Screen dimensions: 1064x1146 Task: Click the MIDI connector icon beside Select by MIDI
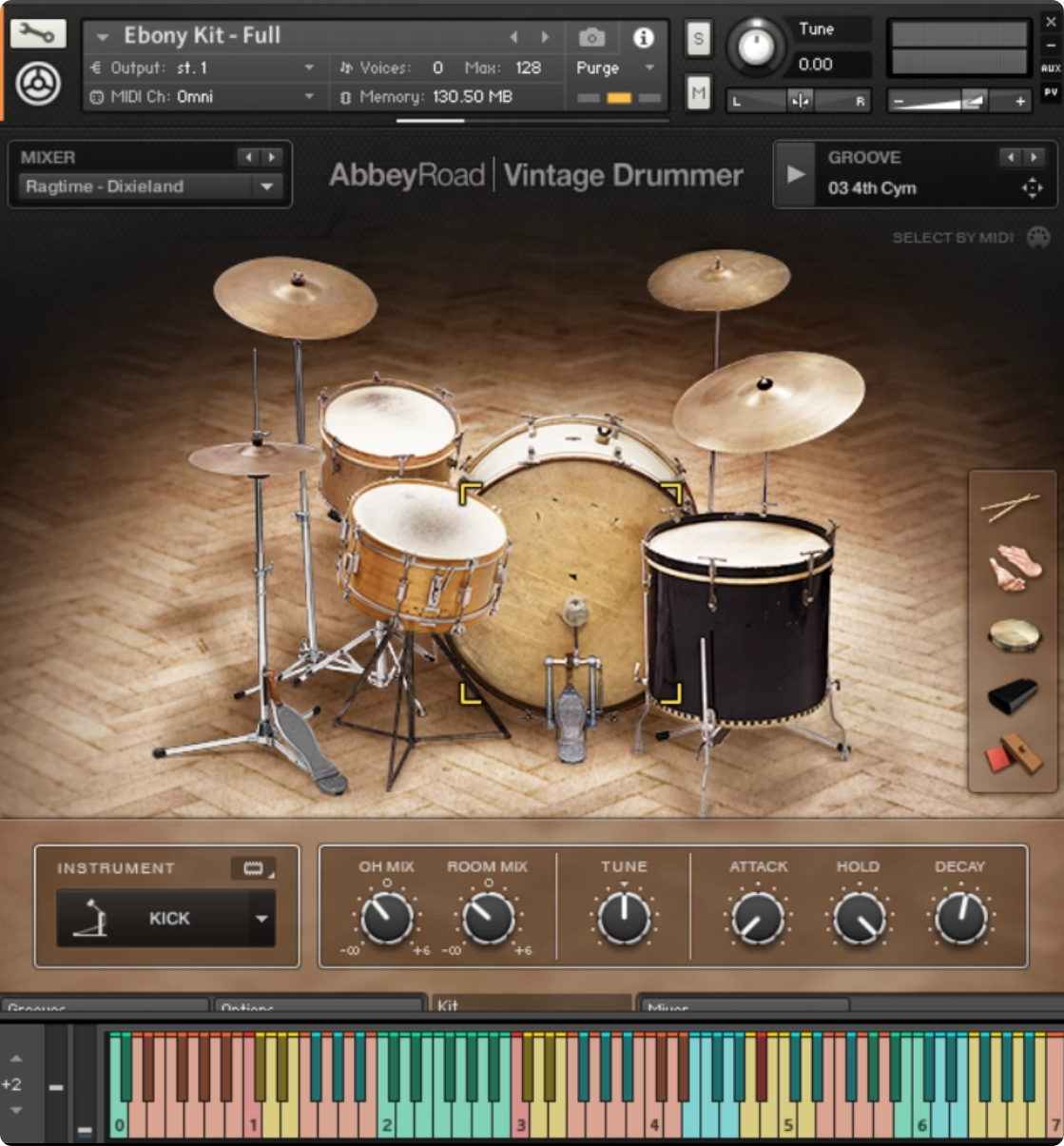click(1038, 237)
